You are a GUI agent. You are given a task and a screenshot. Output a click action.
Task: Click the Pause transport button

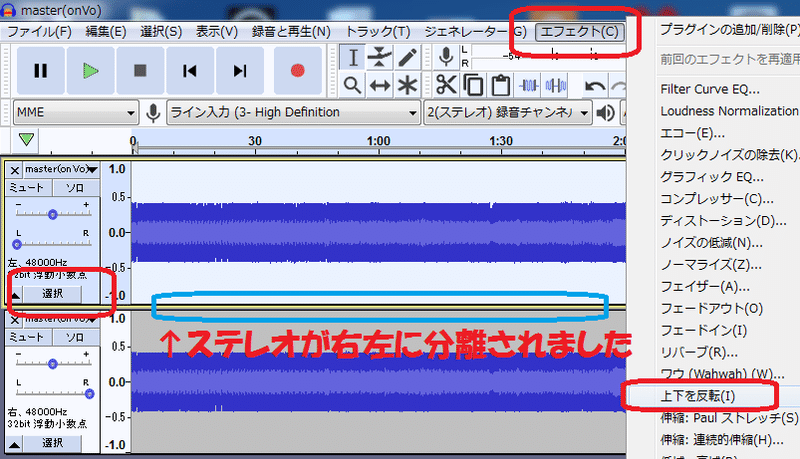click(40, 70)
